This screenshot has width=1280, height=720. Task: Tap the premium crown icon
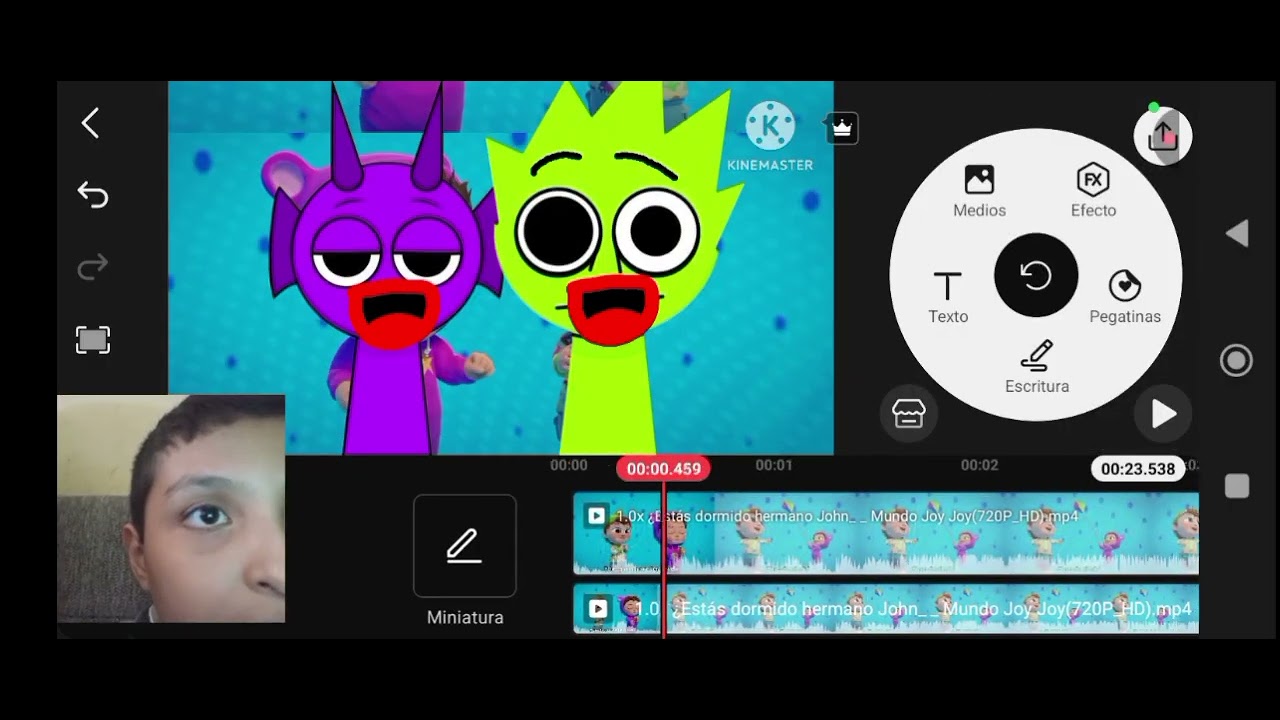[842, 128]
